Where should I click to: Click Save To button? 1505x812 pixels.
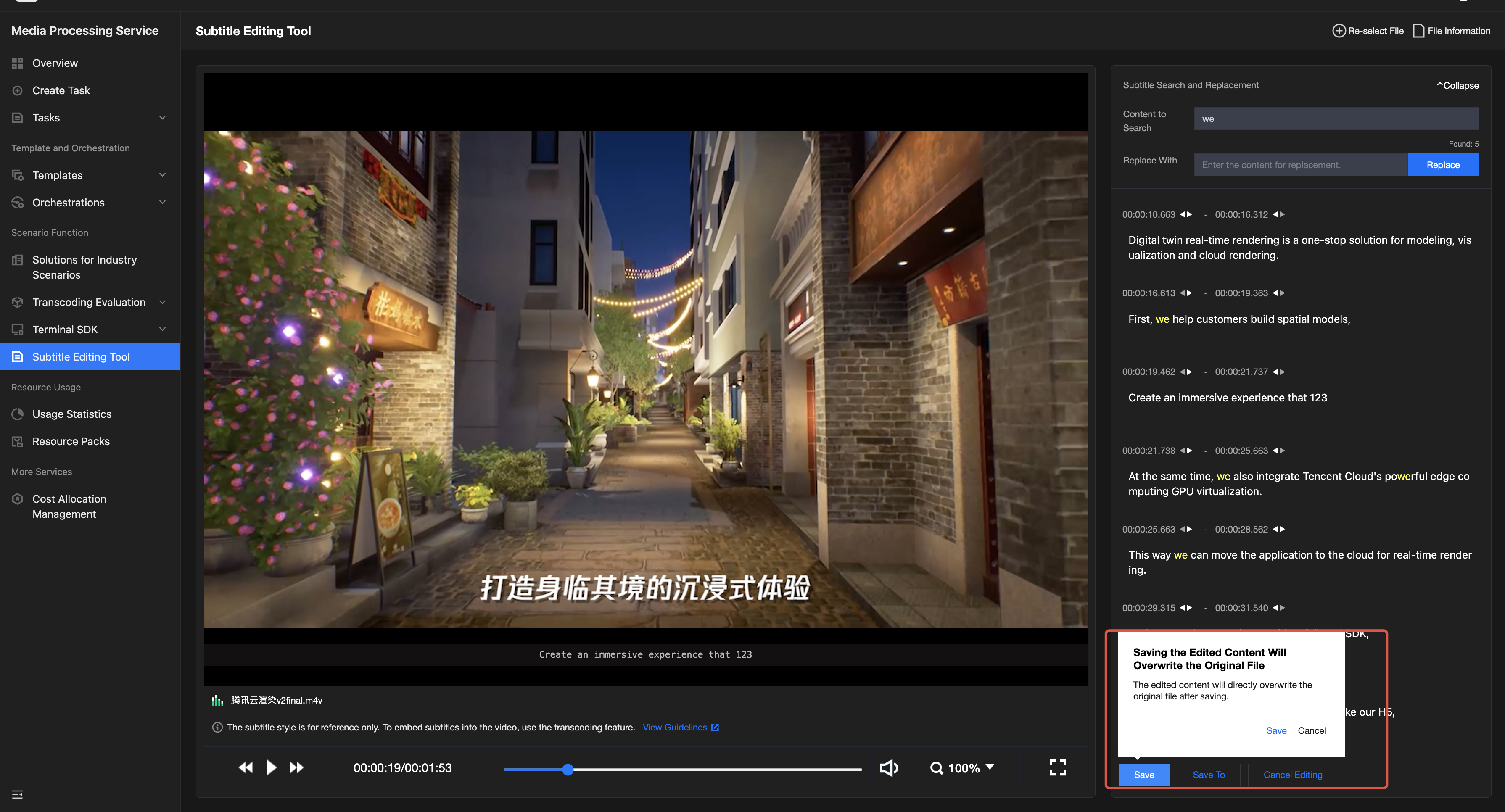pyautogui.click(x=1208, y=775)
